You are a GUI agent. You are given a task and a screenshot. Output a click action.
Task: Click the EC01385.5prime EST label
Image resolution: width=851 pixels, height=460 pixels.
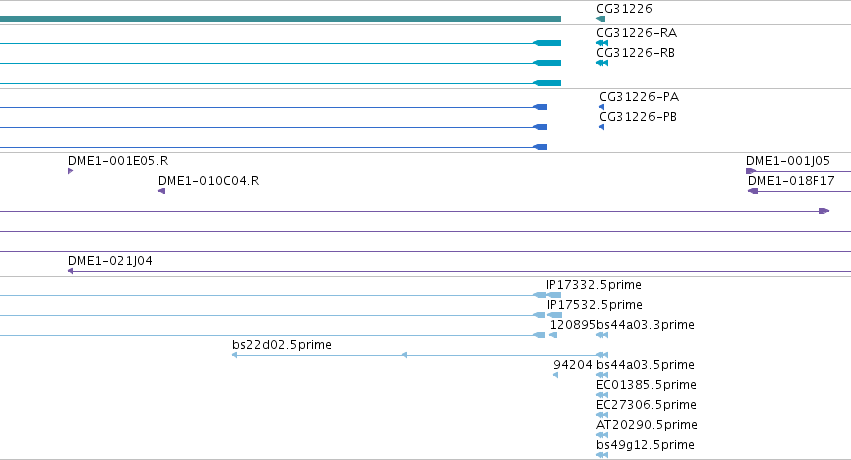click(x=646, y=385)
